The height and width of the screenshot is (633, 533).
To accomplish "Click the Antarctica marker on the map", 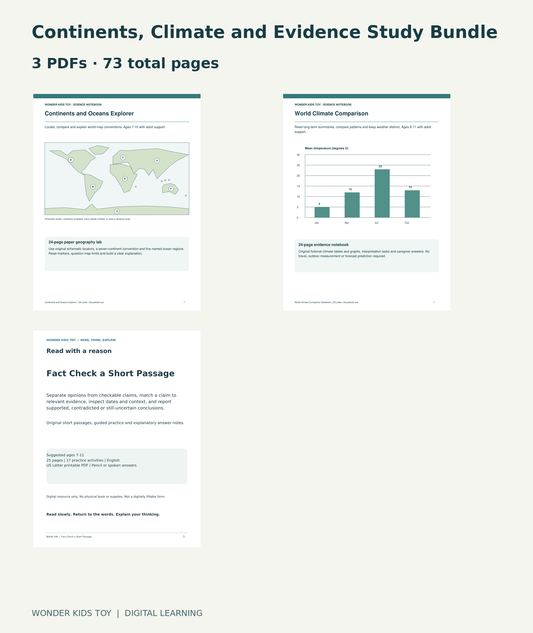I will (117, 211).
